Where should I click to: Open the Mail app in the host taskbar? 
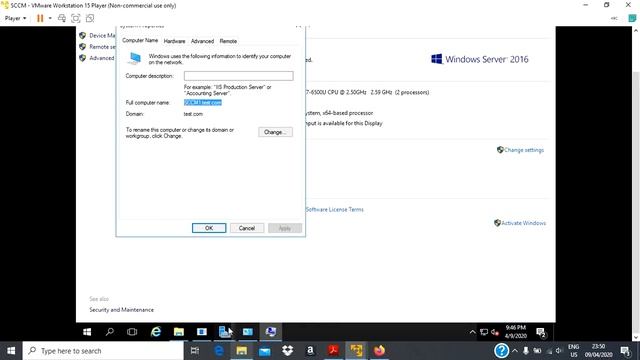pyautogui.click(x=264, y=351)
